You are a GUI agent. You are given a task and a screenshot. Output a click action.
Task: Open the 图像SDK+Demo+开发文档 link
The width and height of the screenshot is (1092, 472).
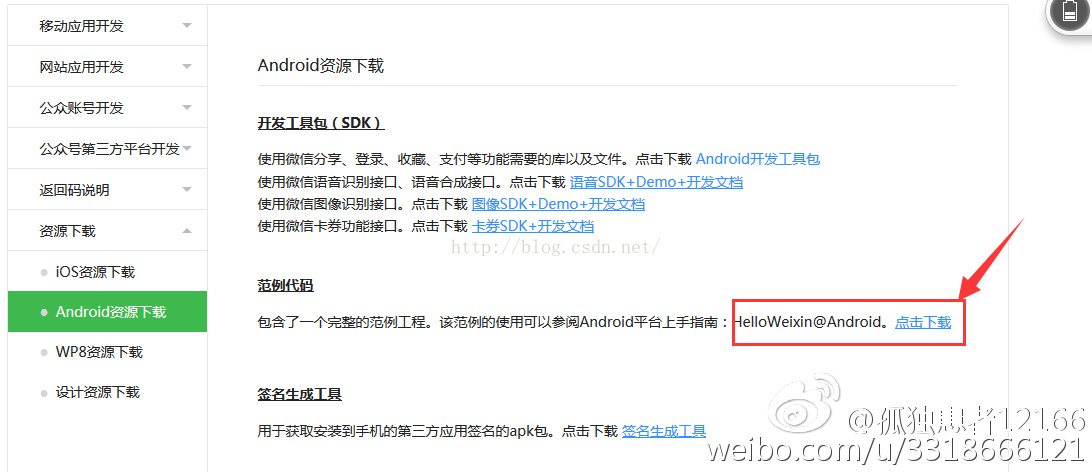pyautogui.click(x=558, y=204)
